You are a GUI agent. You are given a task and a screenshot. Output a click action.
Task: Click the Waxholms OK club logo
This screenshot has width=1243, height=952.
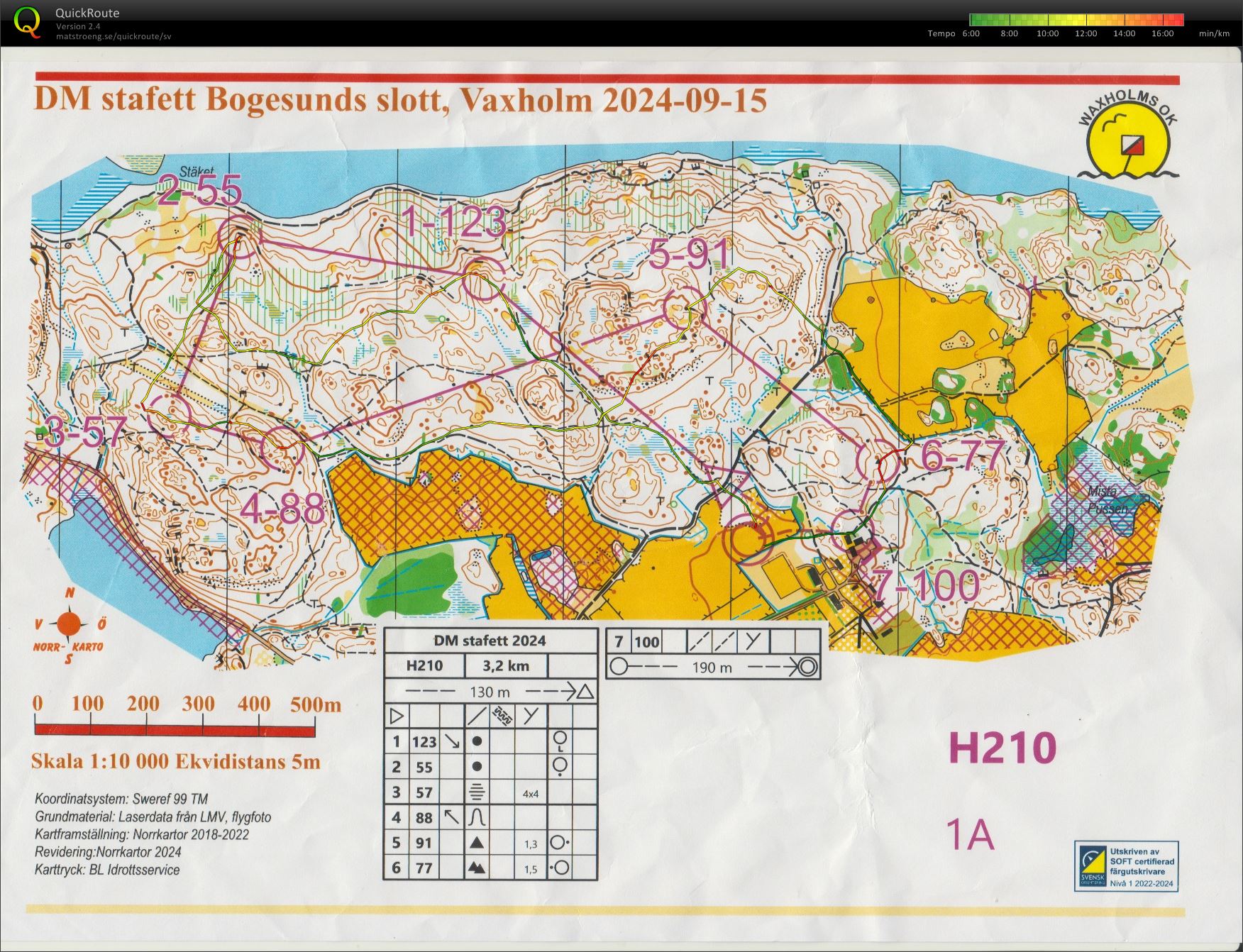pyautogui.click(x=1129, y=138)
